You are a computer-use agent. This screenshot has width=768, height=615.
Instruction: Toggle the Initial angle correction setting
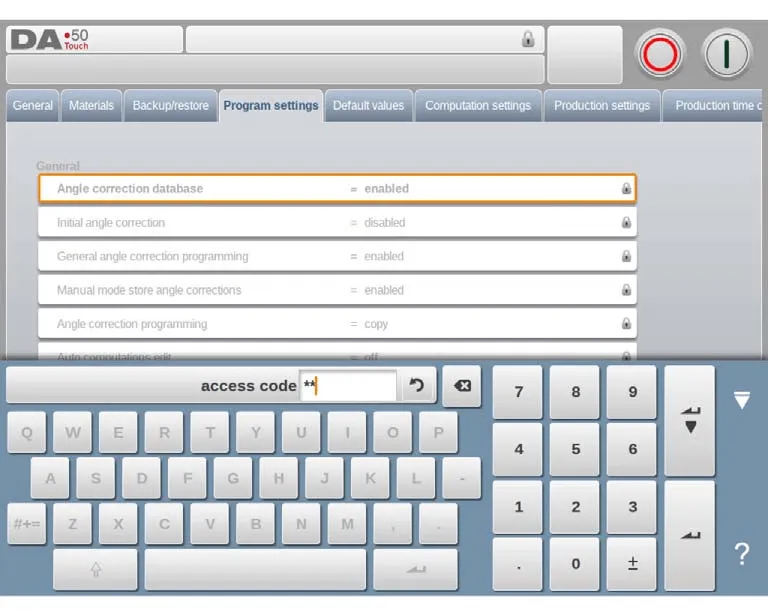336,223
